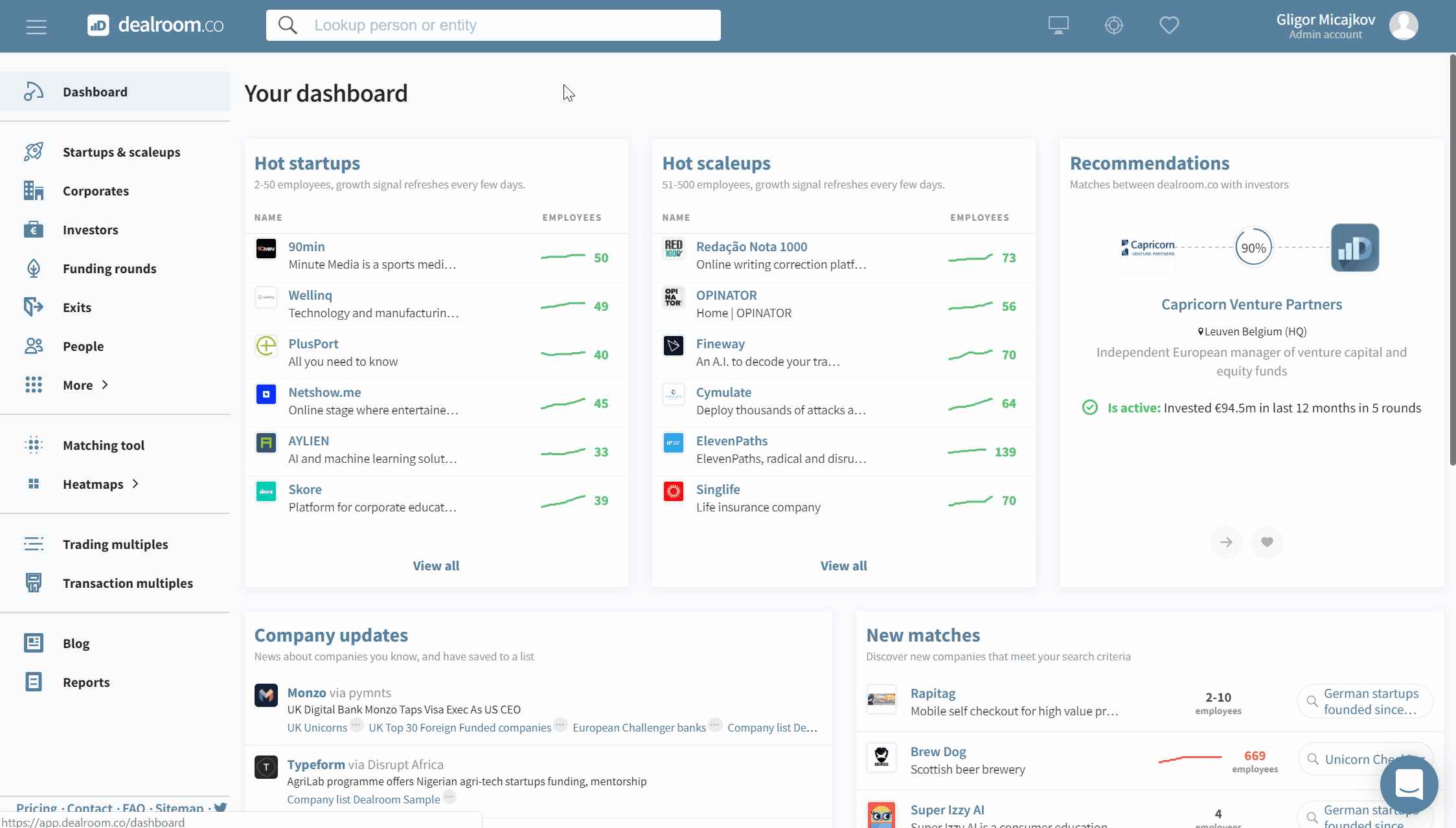1456x828 pixels.
Task: Open the target crosshair icon in header
Action: click(x=1114, y=25)
